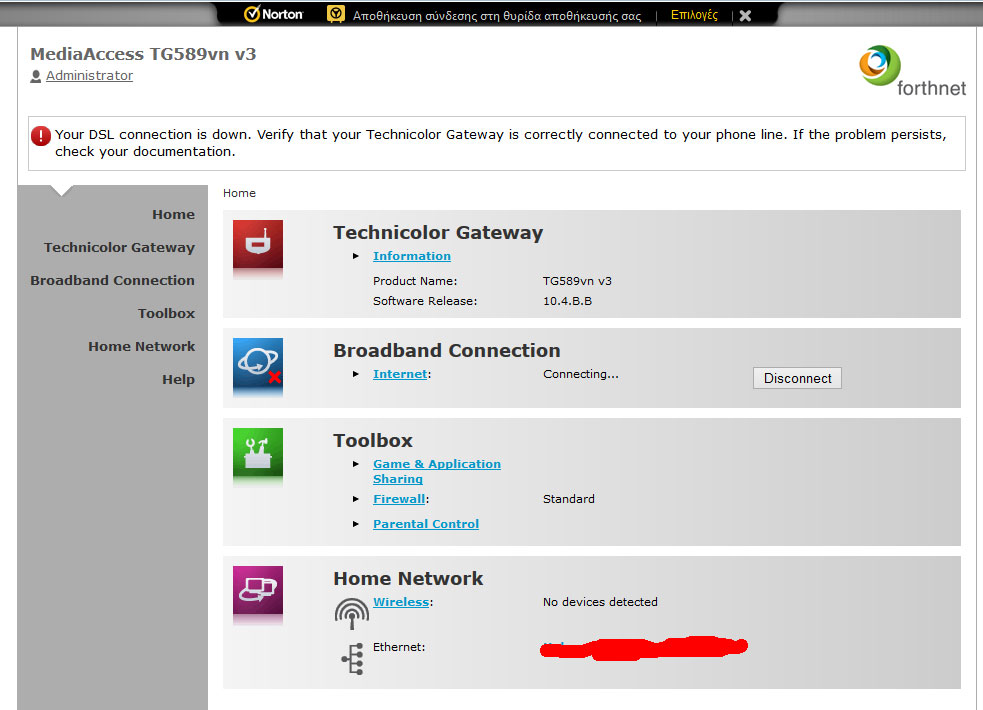983x710 pixels.
Task: Click the Home Network section heading
Action: tap(408, 578)
